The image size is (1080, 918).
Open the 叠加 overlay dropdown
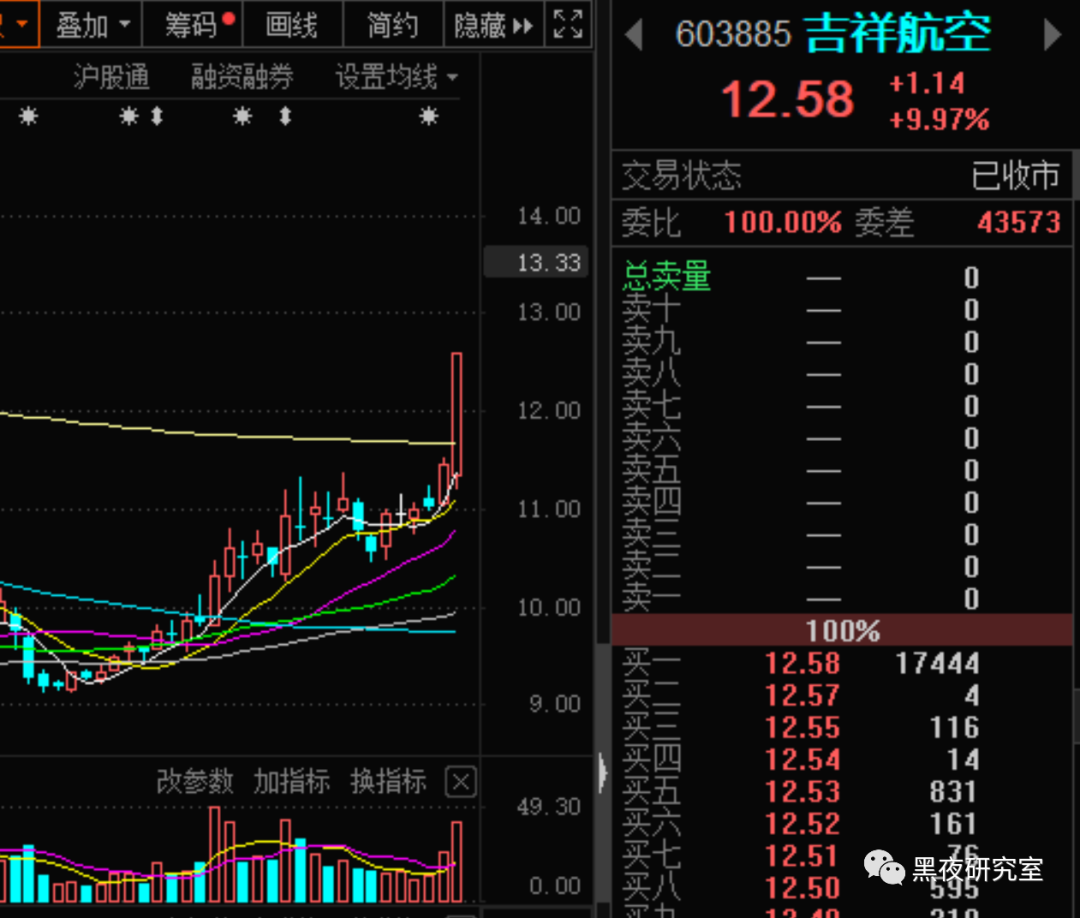[92, 25]
